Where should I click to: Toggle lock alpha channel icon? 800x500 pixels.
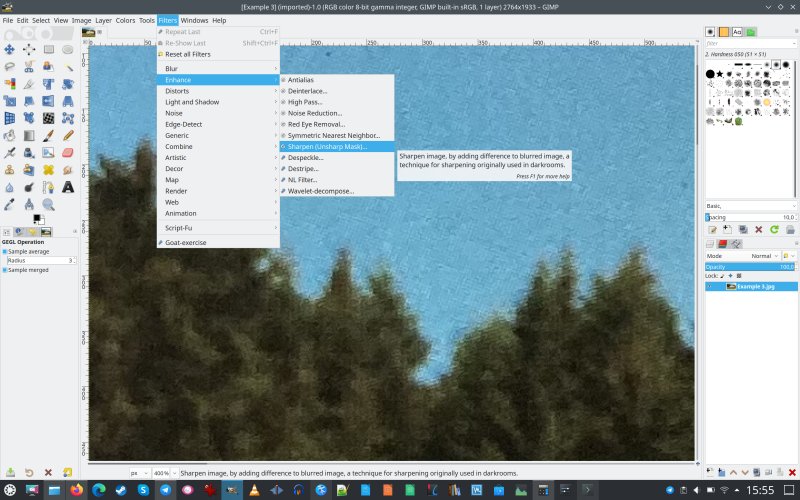tap(739, 276)
